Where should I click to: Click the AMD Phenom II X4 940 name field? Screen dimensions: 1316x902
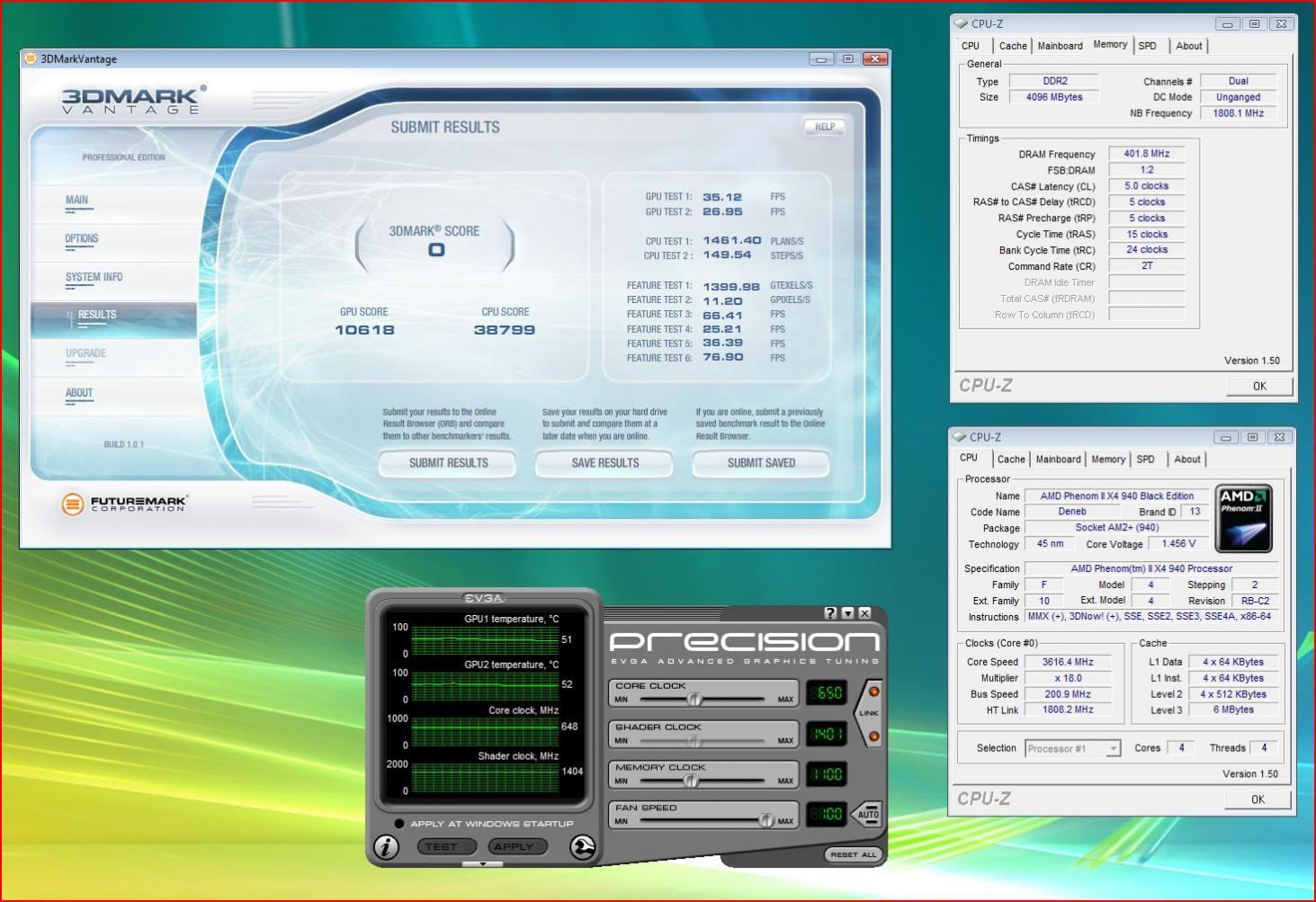coord(1116,496)
